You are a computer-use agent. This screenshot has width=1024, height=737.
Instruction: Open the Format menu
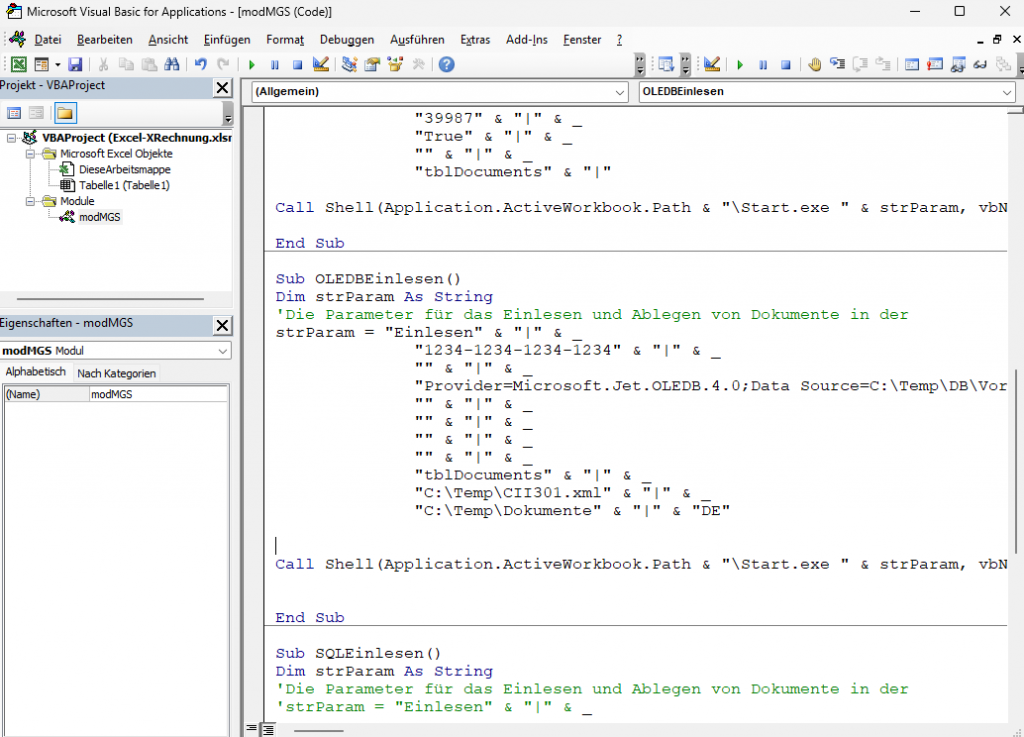(285, 40)
